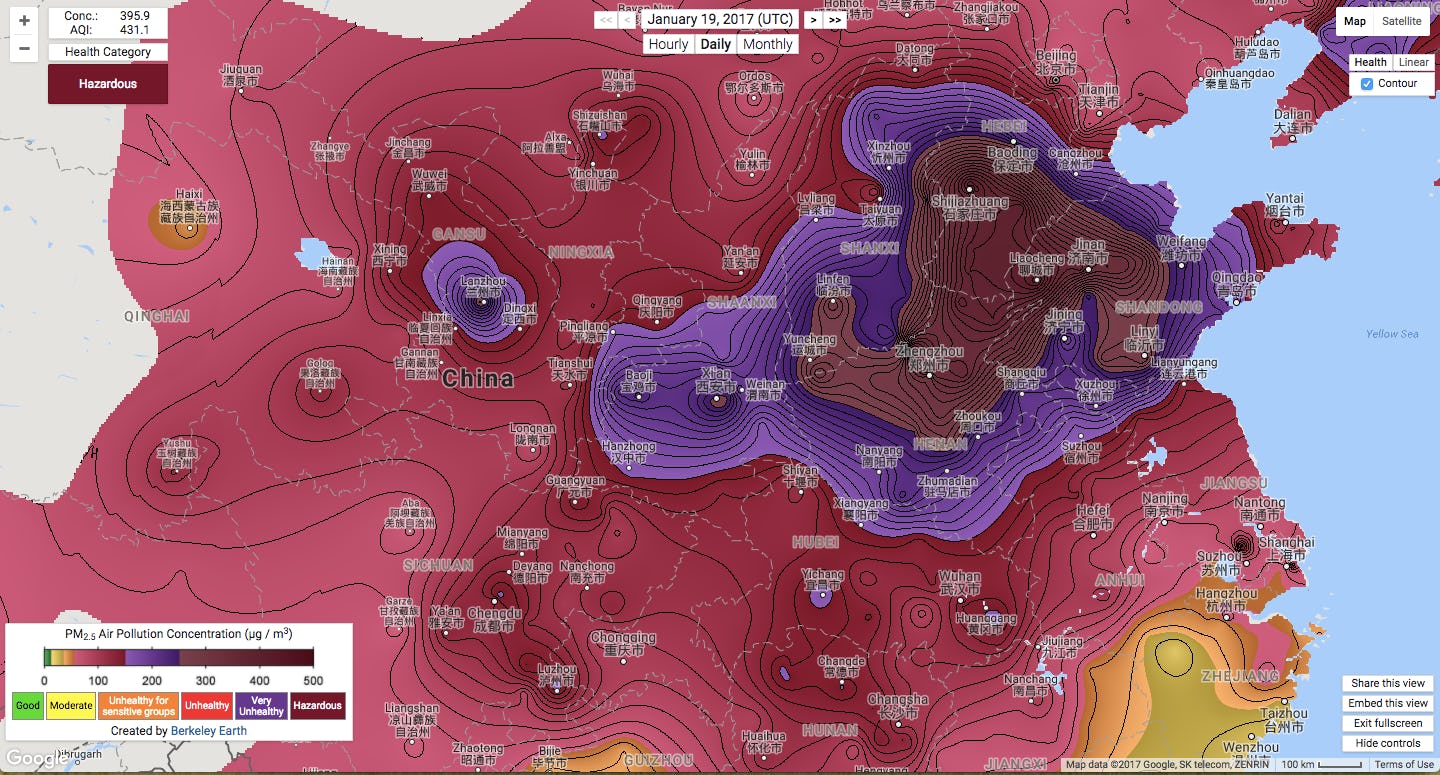Enable the Satellite map view
Viewport: 1440px width, 775px height.
(1402, 21)
